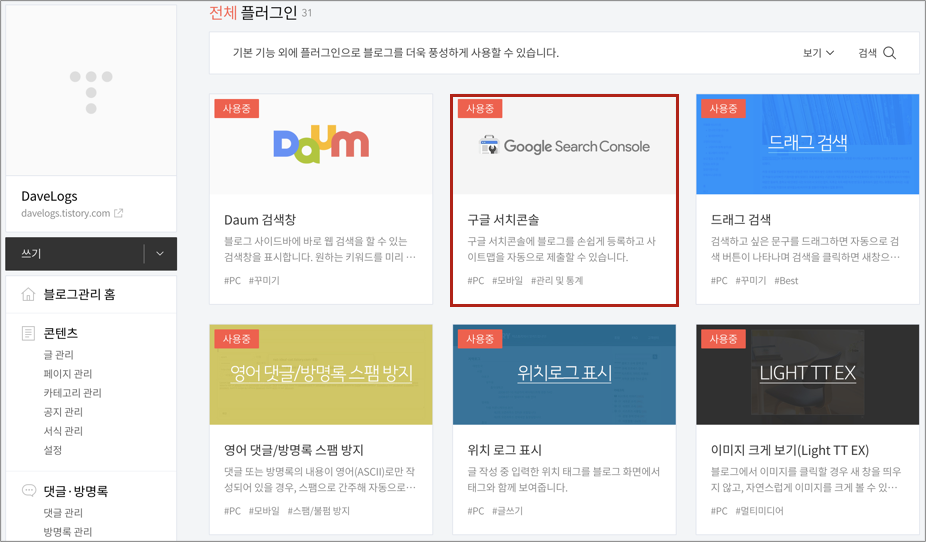The height and width of the screenshot is (542, 926).
Task: Click #모바일 tag under 구글 서치콘솔
Action: tap(507, 280)
